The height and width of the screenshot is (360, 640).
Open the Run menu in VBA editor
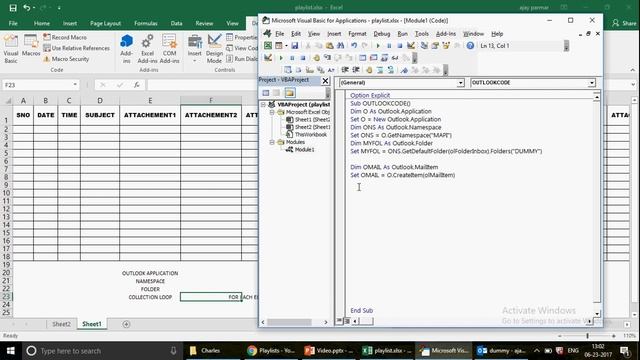[x=402, y=34]
